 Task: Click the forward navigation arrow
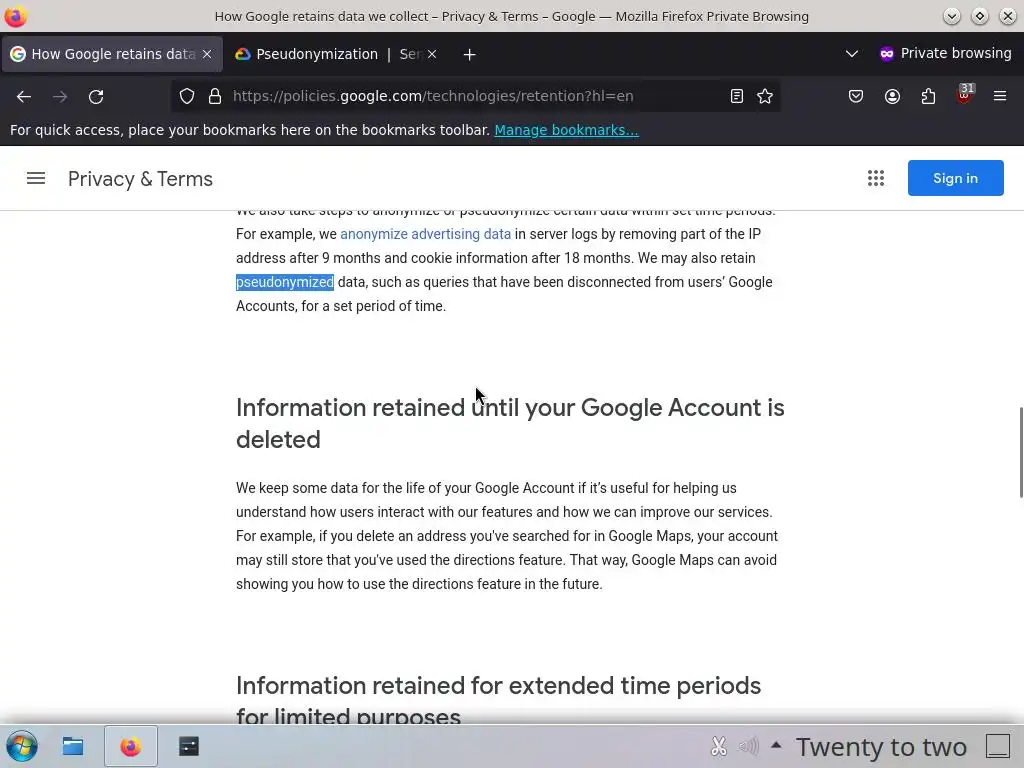tap(60, 97)
